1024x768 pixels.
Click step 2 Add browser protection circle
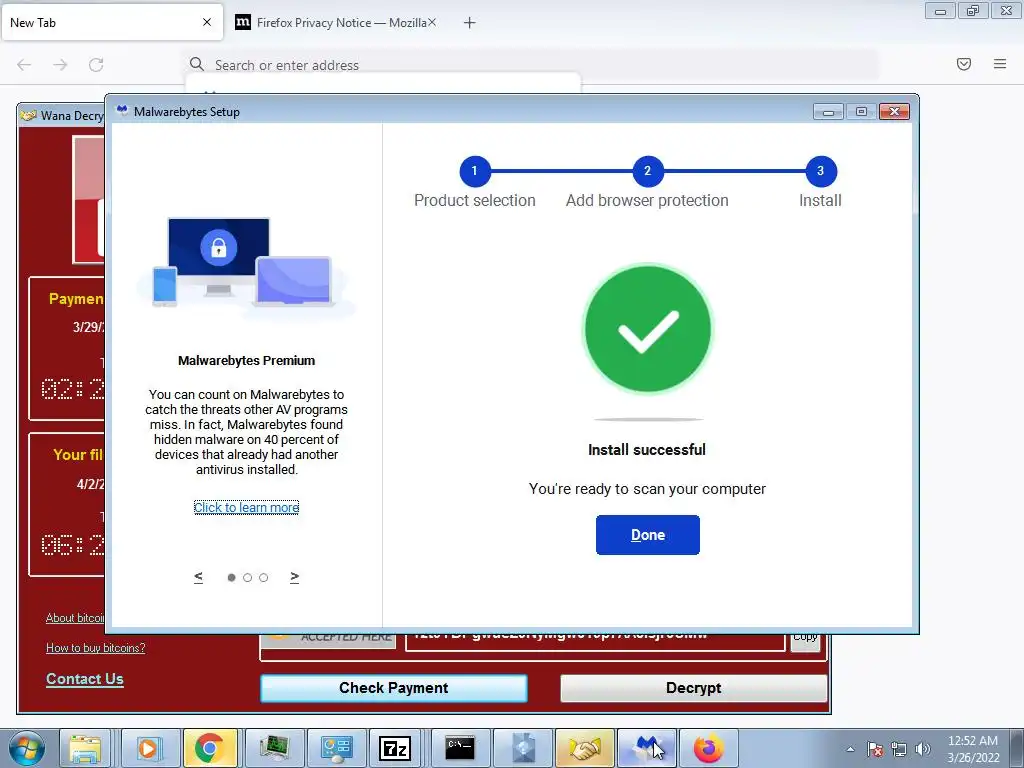pyautogui.click(x=648, y=171)
